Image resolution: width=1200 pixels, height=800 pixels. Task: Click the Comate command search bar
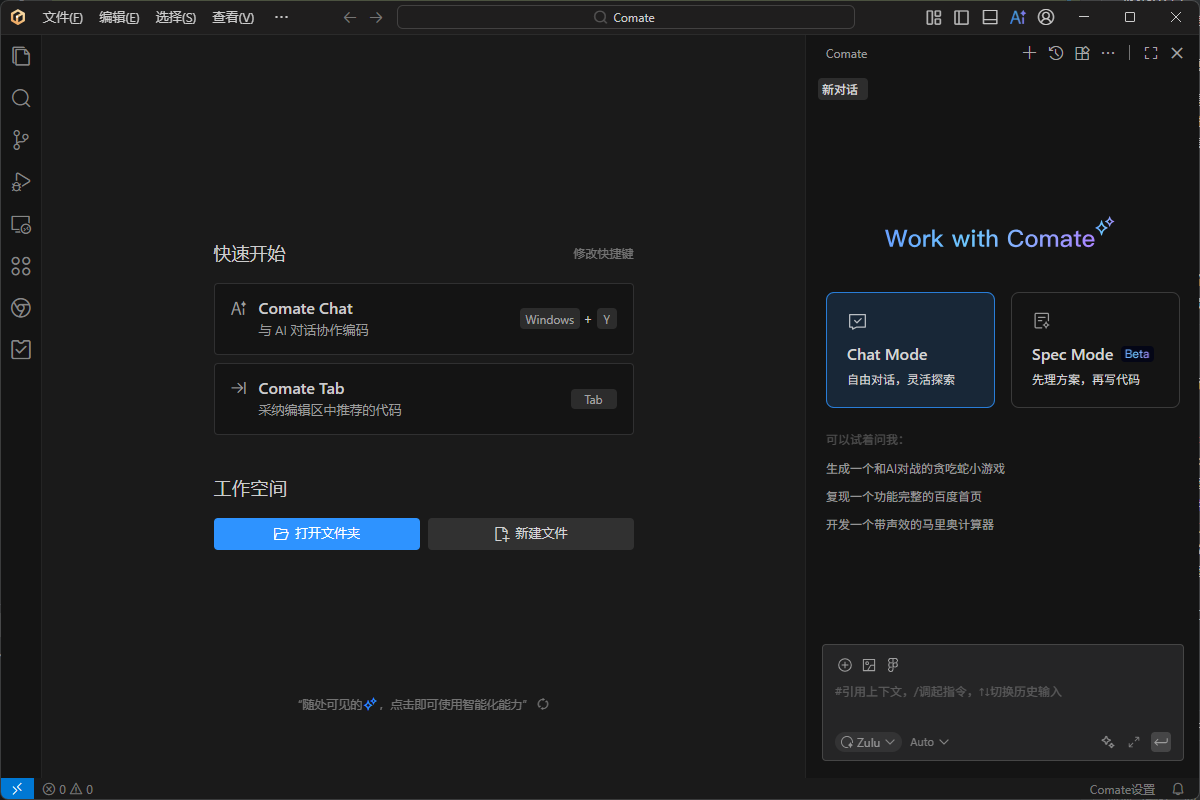point(626,17)
